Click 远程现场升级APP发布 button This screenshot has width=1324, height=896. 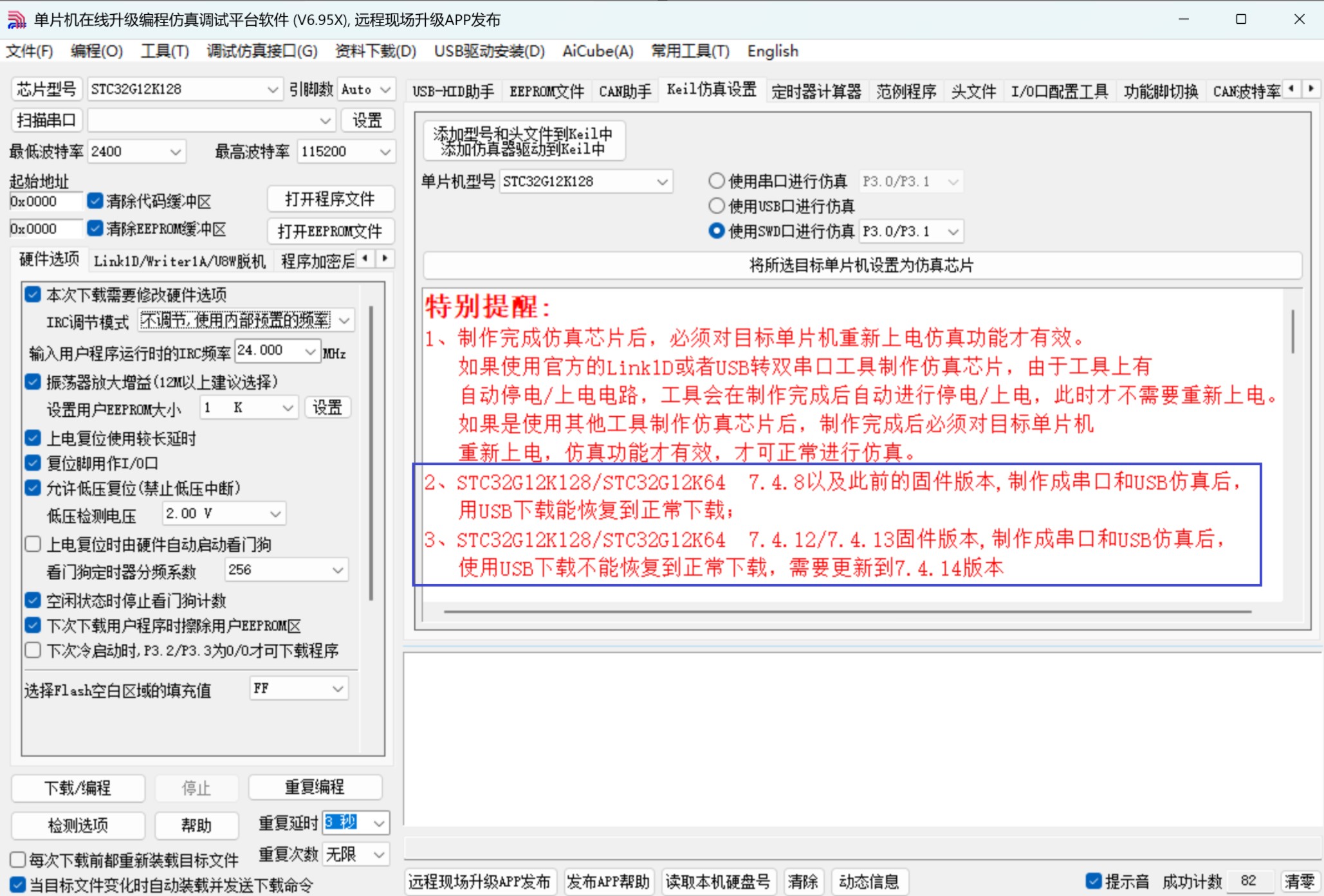click(x=479, y=881)
